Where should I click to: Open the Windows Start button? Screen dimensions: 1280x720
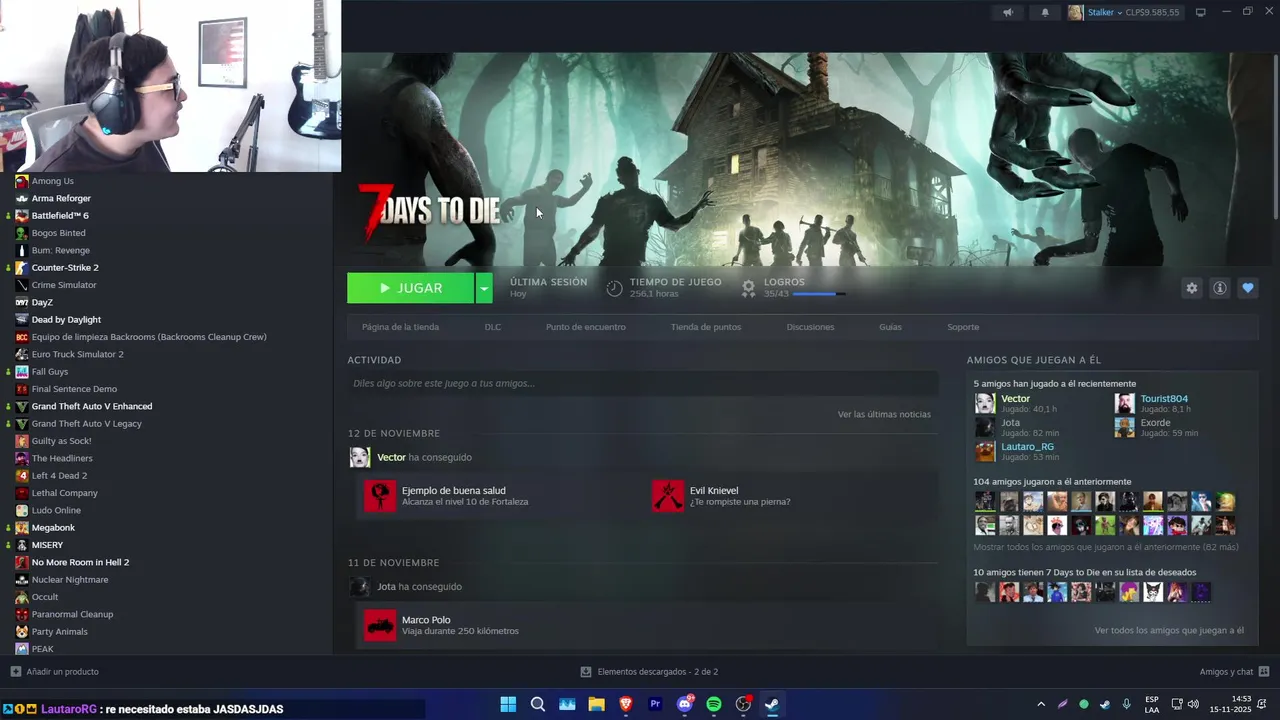point(508,705)
